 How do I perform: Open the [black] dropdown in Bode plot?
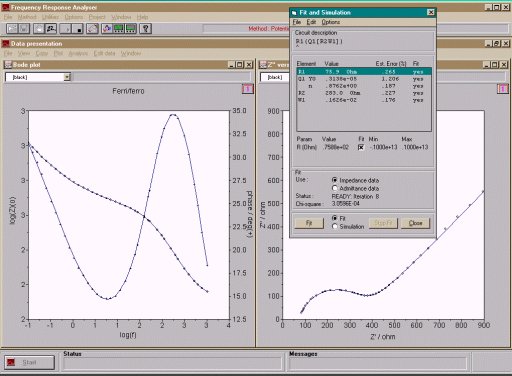(67, 77)
